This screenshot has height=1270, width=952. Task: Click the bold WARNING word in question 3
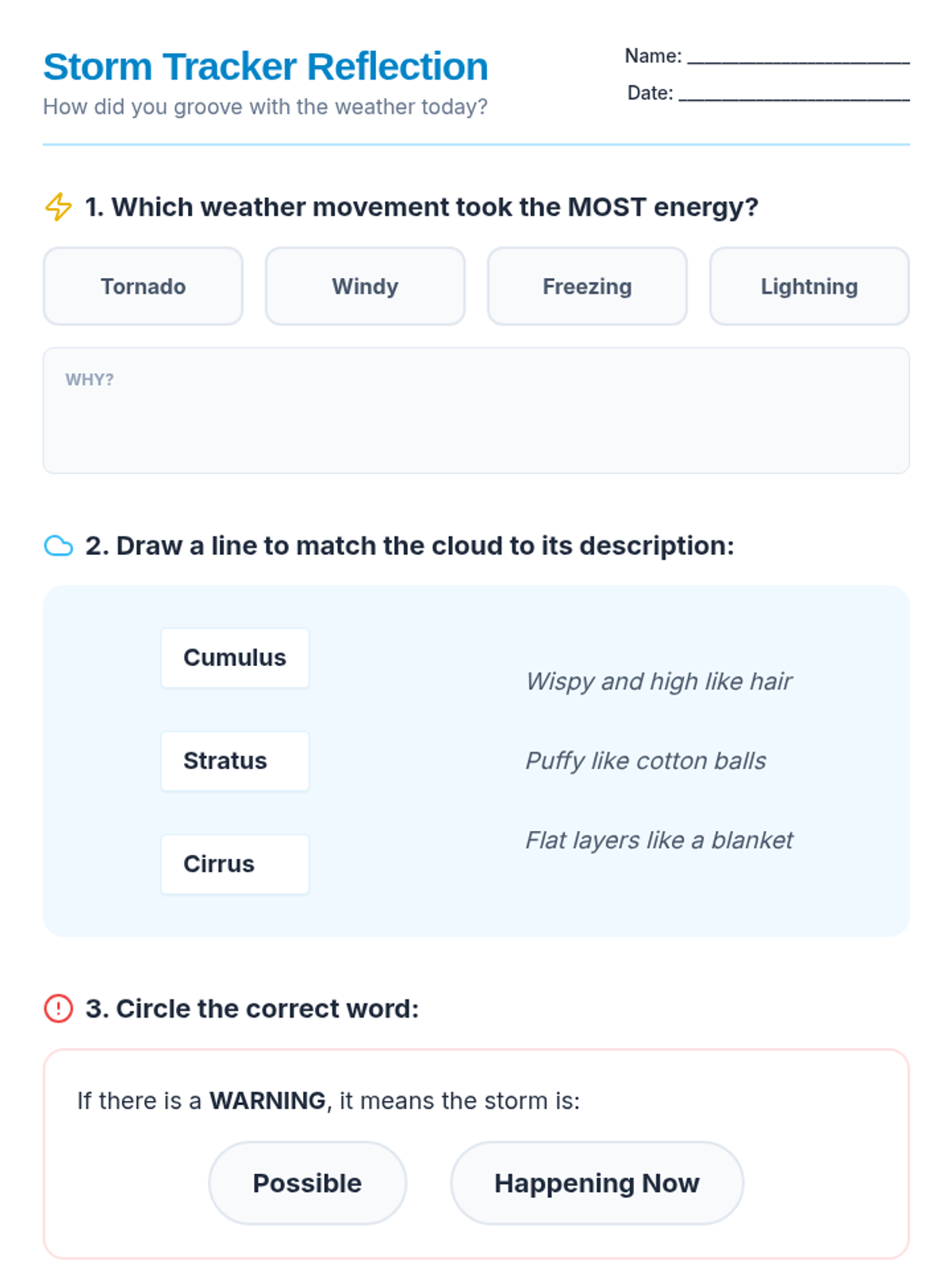(x=267, y=1101)
